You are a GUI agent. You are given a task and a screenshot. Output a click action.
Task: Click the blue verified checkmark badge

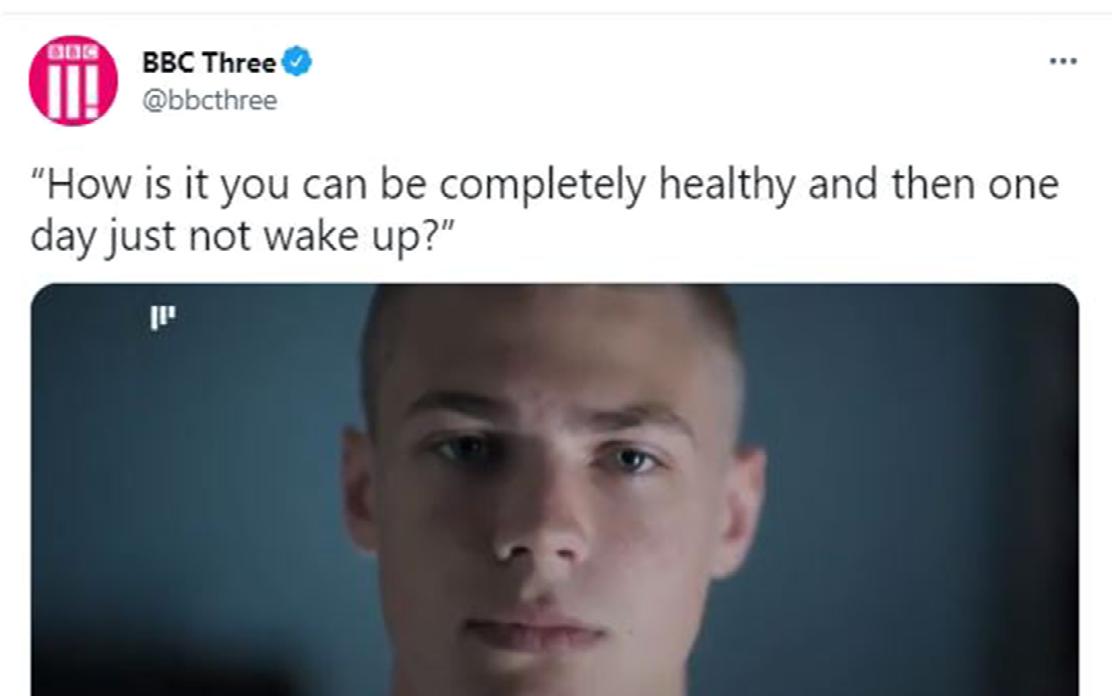(297, 62)
